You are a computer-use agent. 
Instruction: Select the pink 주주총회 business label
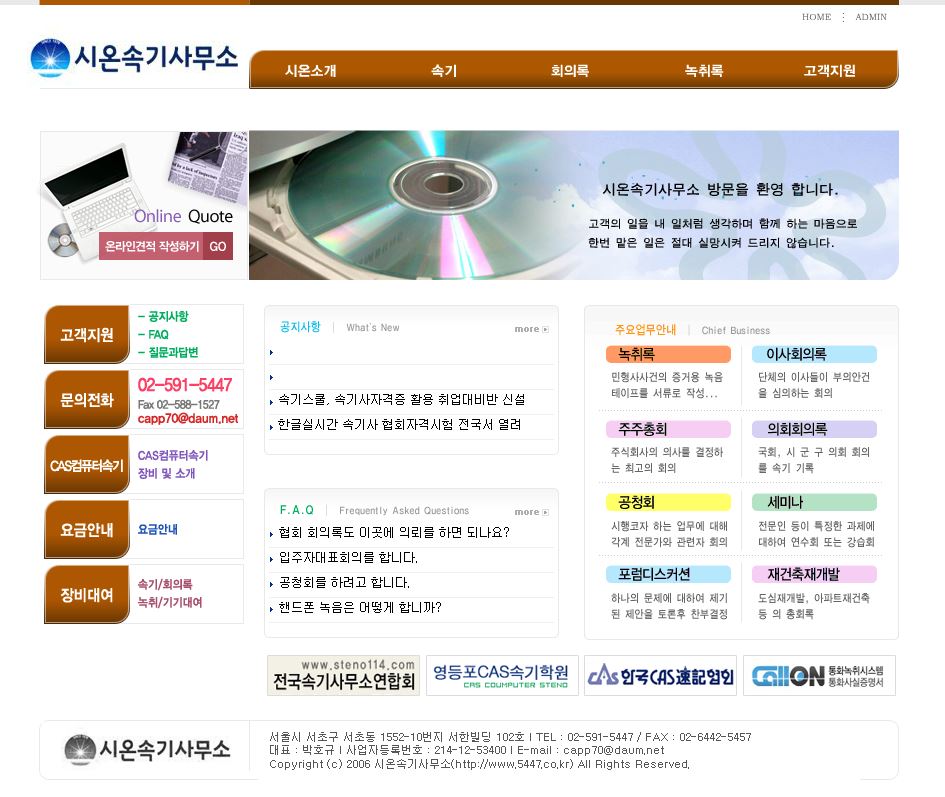coord(668,429)
